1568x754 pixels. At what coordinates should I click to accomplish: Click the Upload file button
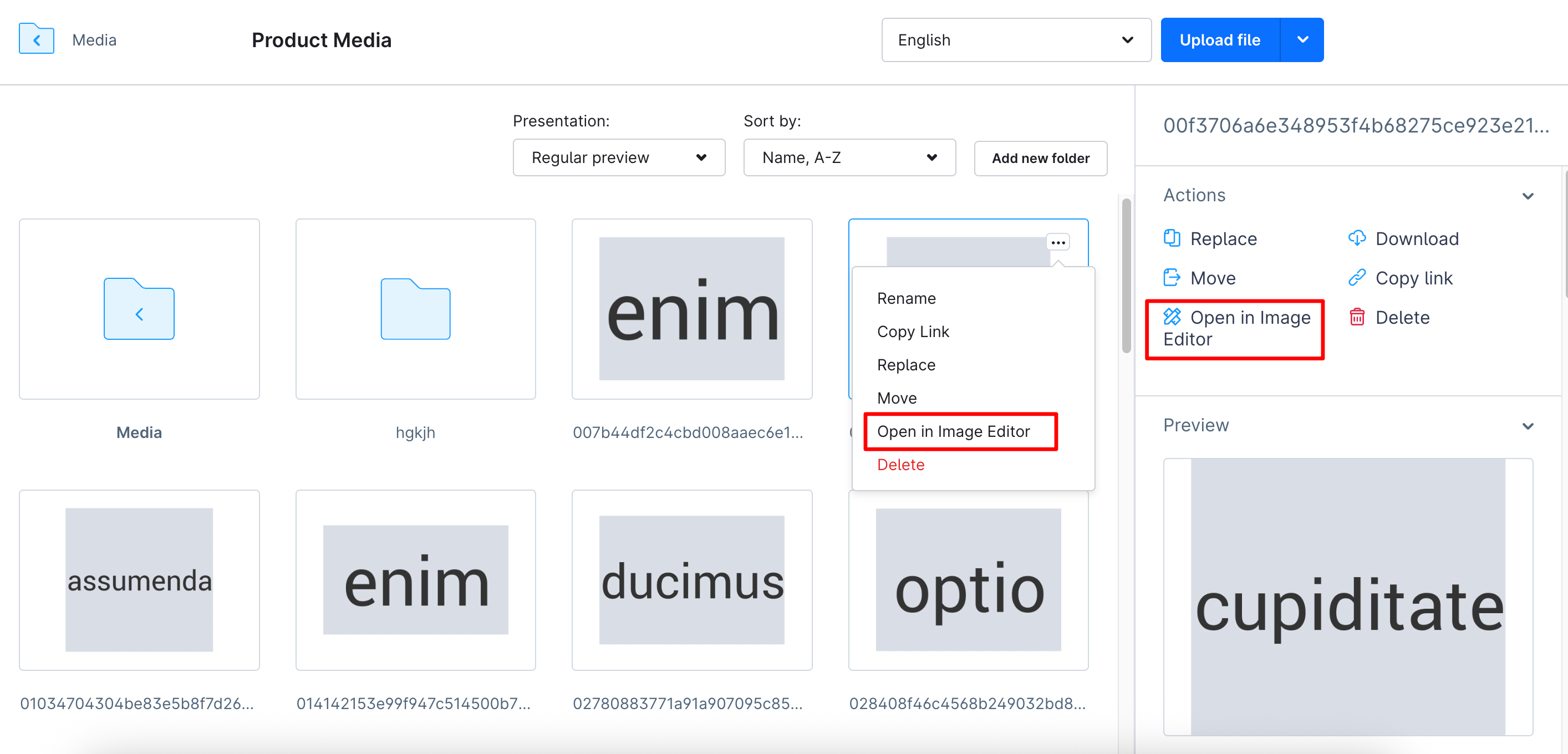pos(1220,39)
